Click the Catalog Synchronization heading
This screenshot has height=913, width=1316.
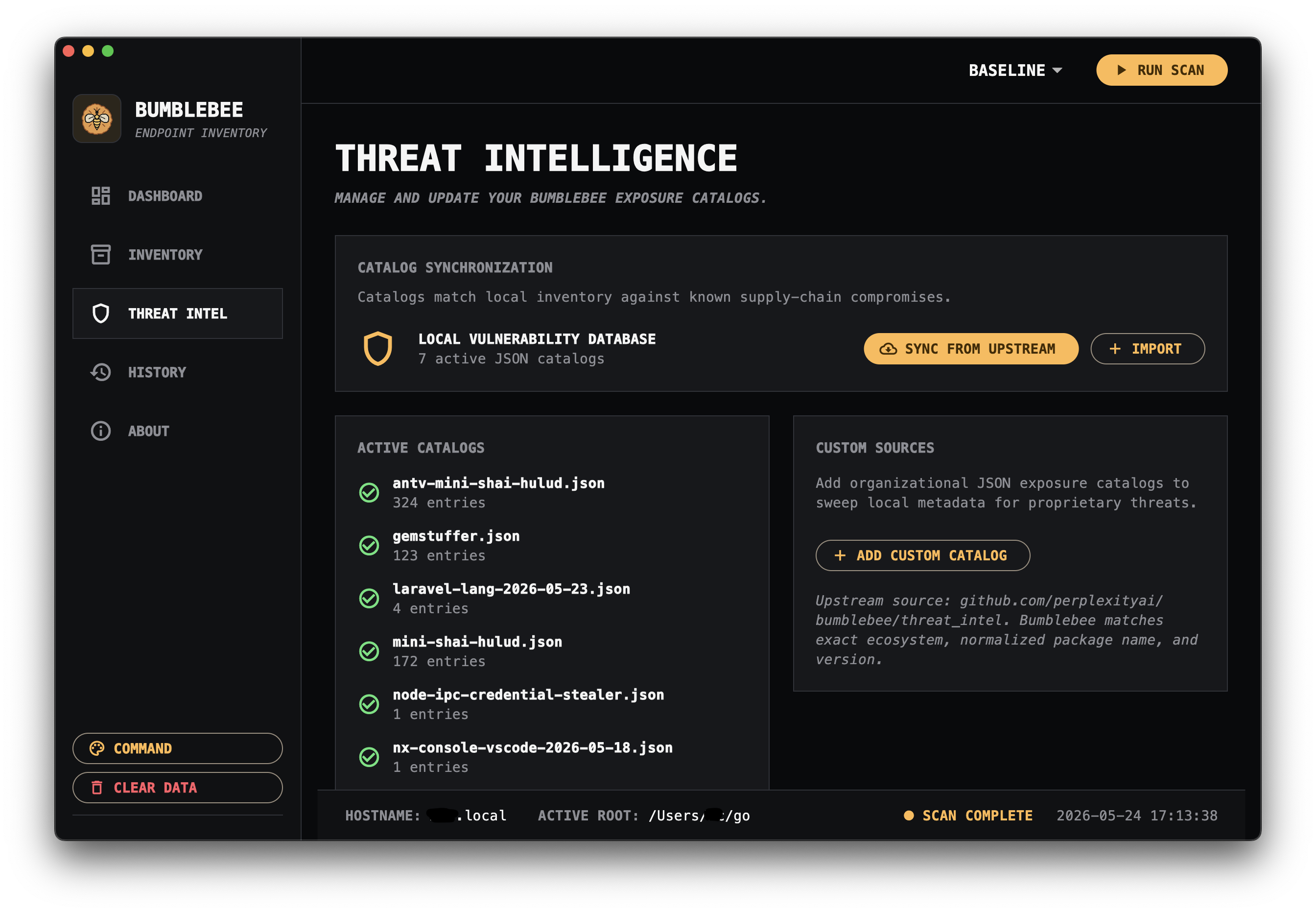[x=455, y=267]
